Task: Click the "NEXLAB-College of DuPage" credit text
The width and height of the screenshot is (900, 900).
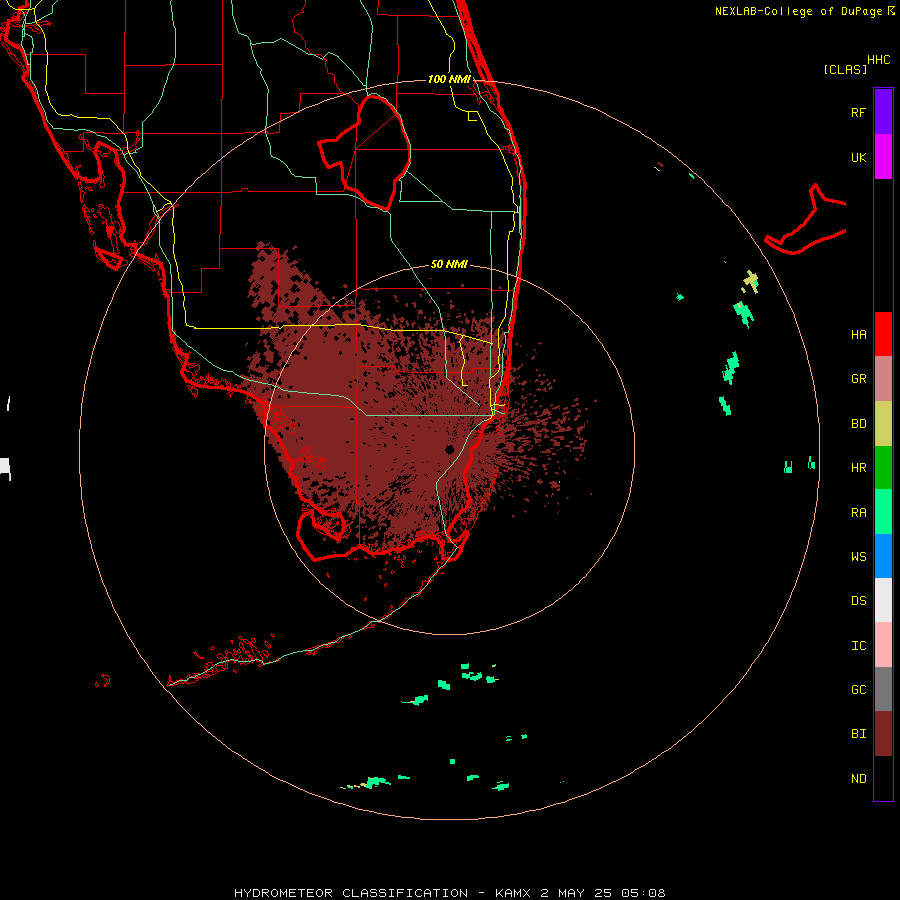Action: pos(798,11)
